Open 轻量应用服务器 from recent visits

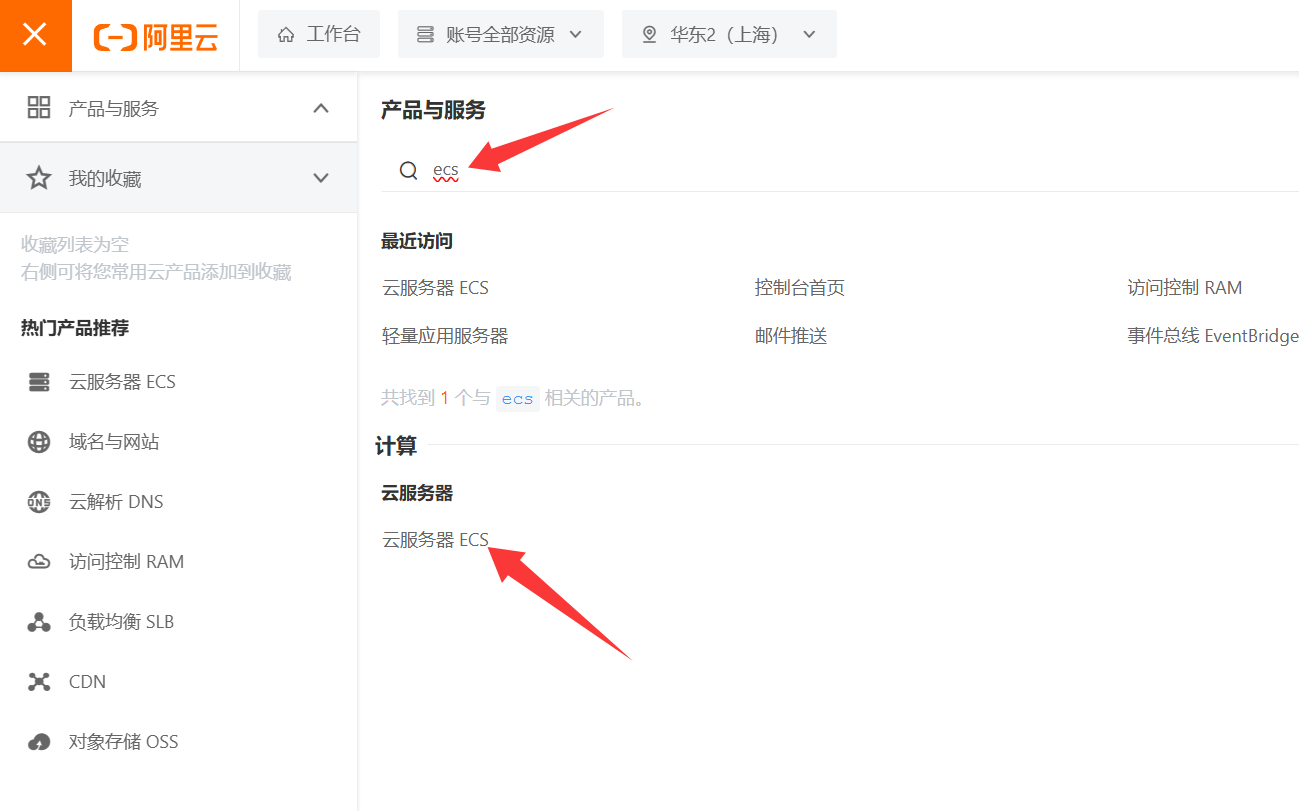pyautogui.click(x=445, y=336)
